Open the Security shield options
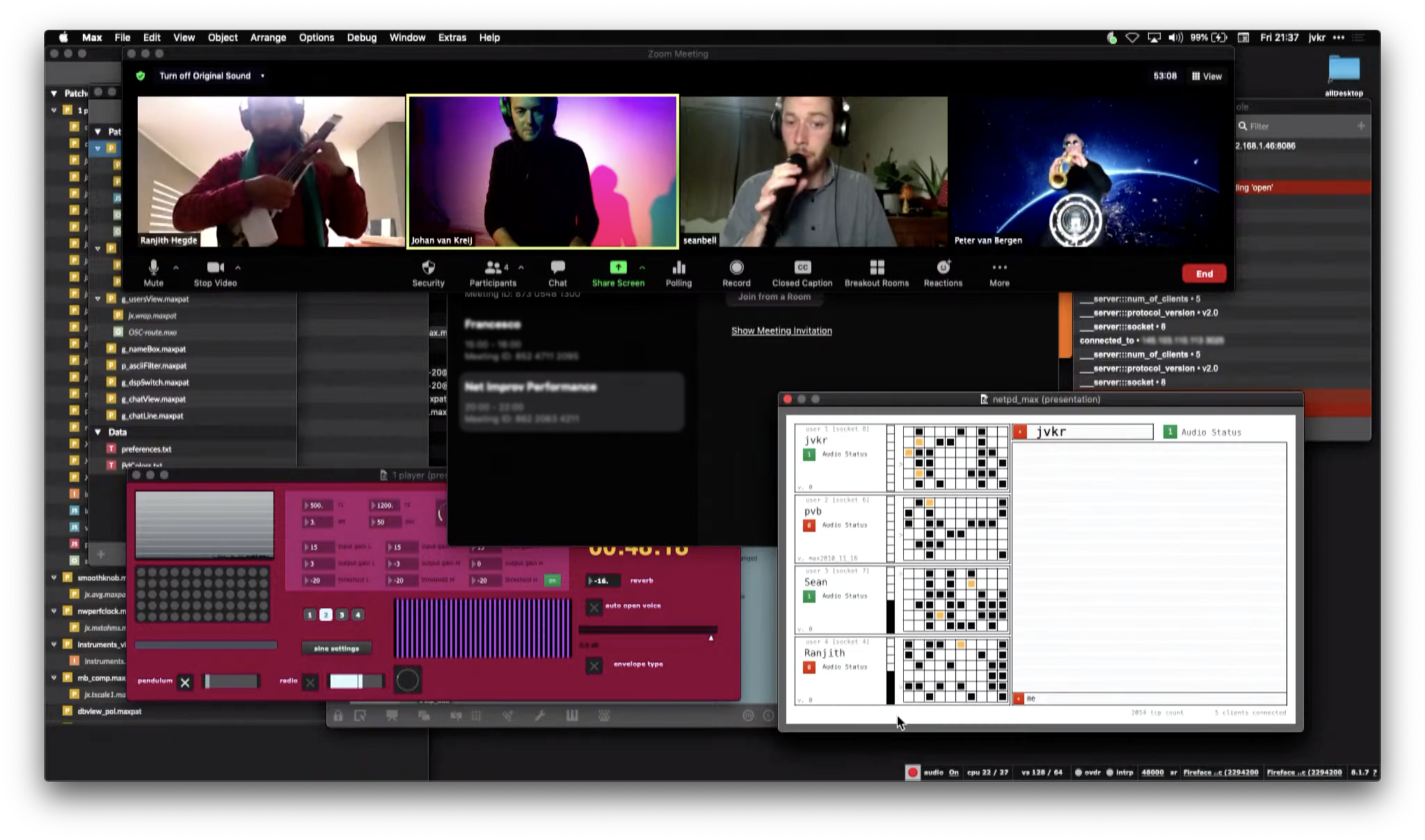The width and height of the screenshot is (1425, 840). 428,268
